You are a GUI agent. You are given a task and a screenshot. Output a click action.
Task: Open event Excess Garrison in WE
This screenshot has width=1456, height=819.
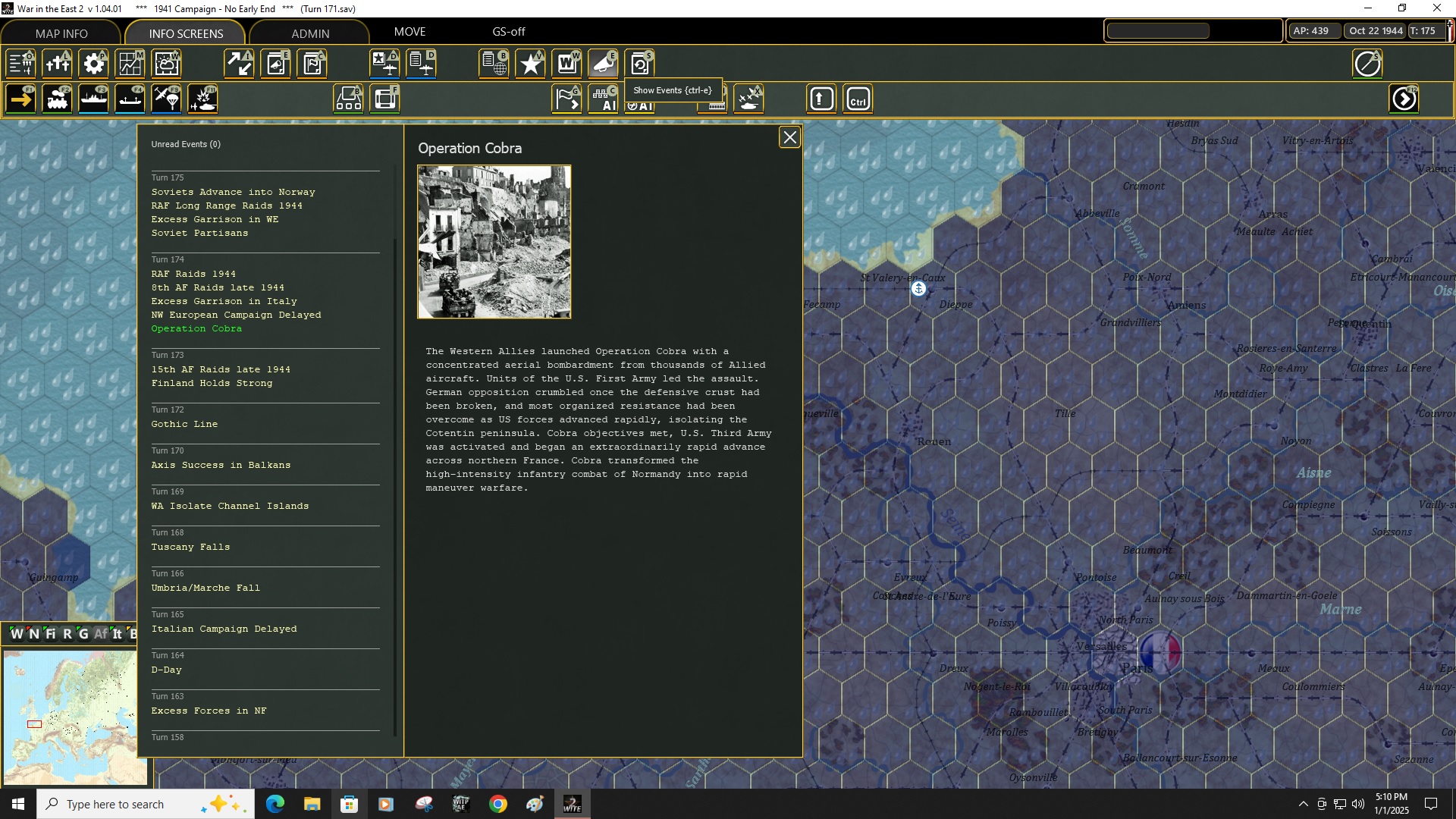pos(215,219)
